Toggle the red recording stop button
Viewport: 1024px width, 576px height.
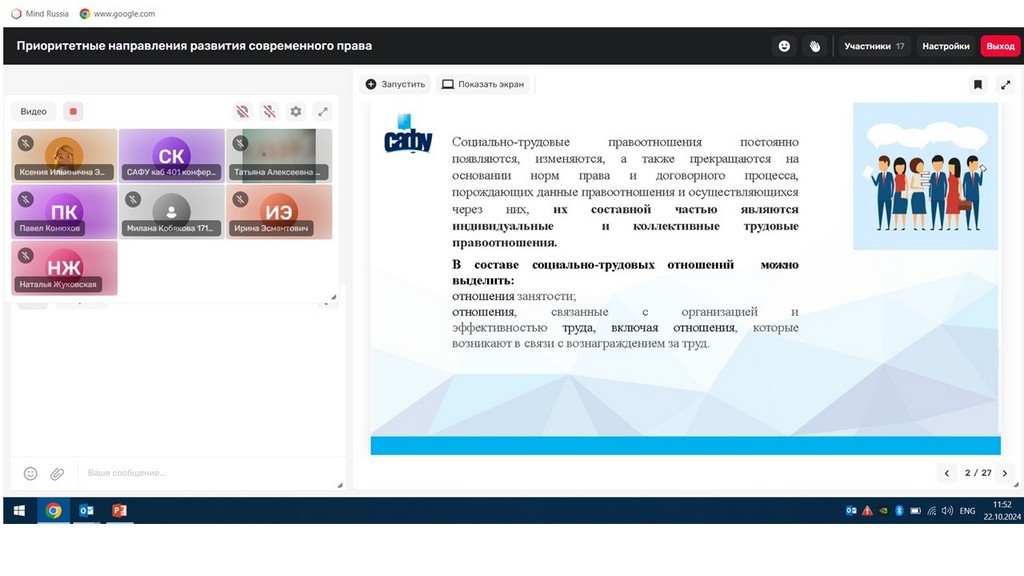pos(73,112)
